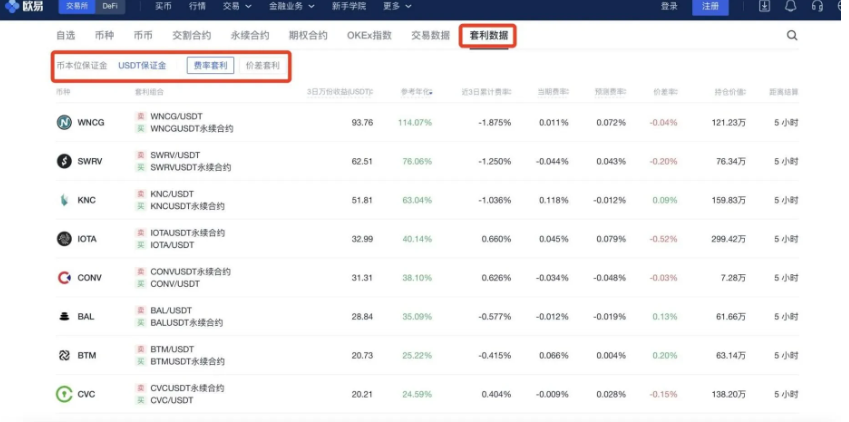Open notifications bell icon
This screenshot has width=849, height=422.
coord(791,6)
